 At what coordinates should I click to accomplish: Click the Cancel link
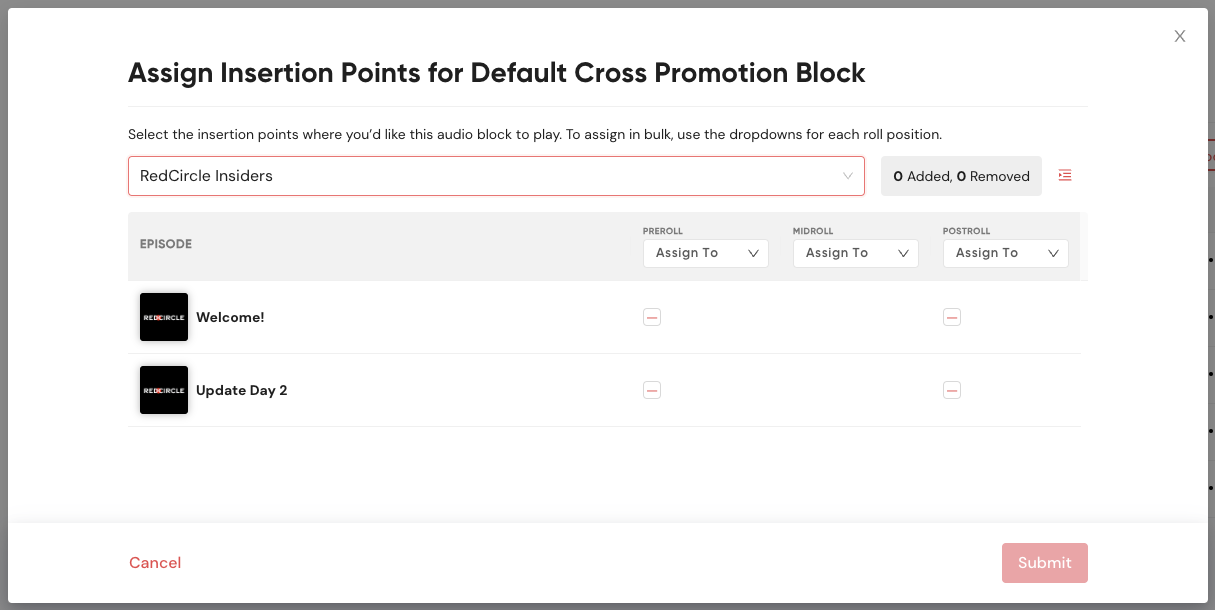point(155,563)
